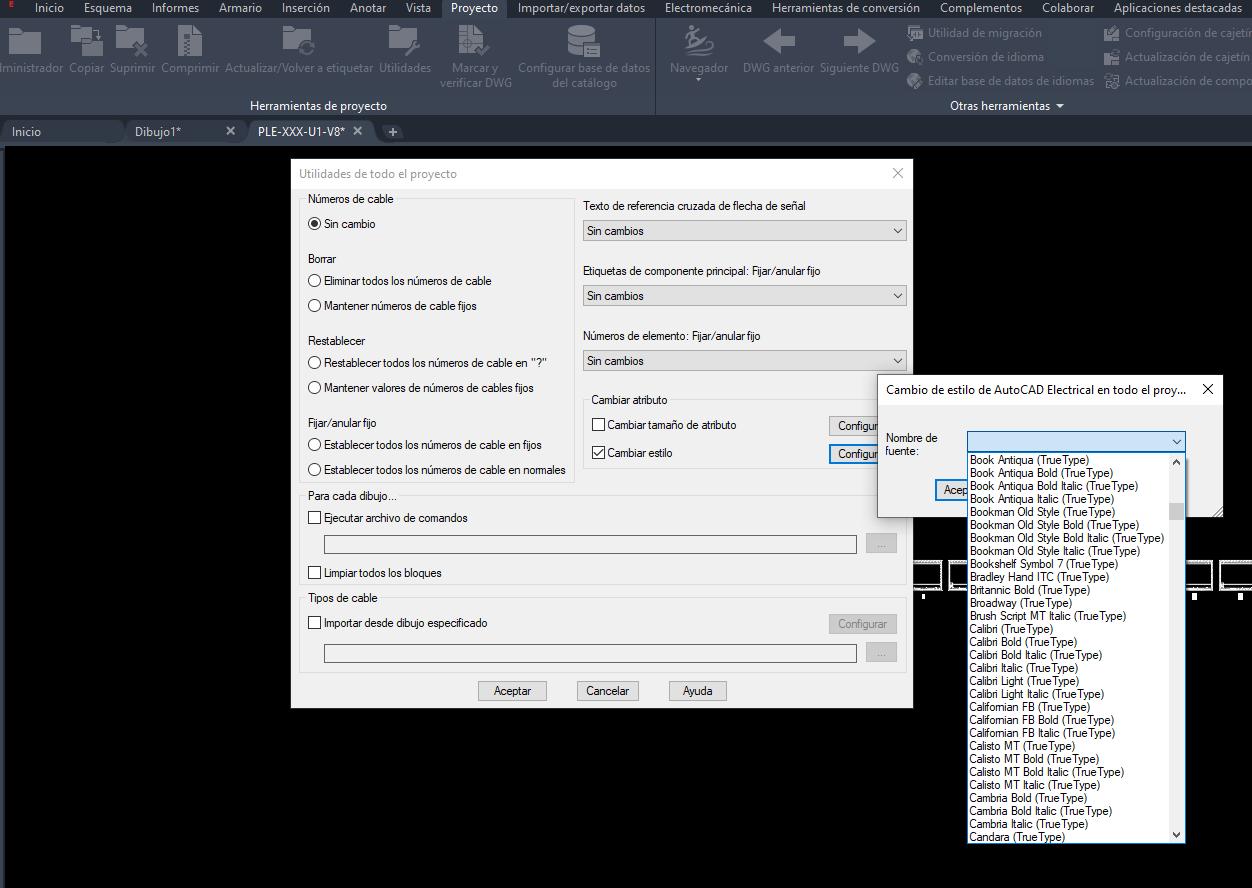1252x888 pixels.
Task: Open the Navegador surfer icon
Action: [699, 40]
